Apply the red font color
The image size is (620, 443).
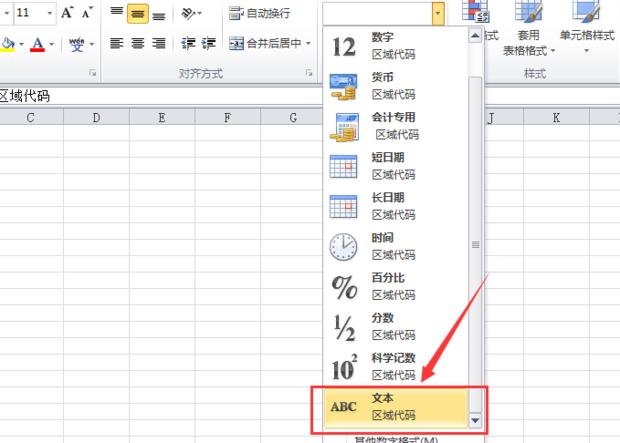38,44
